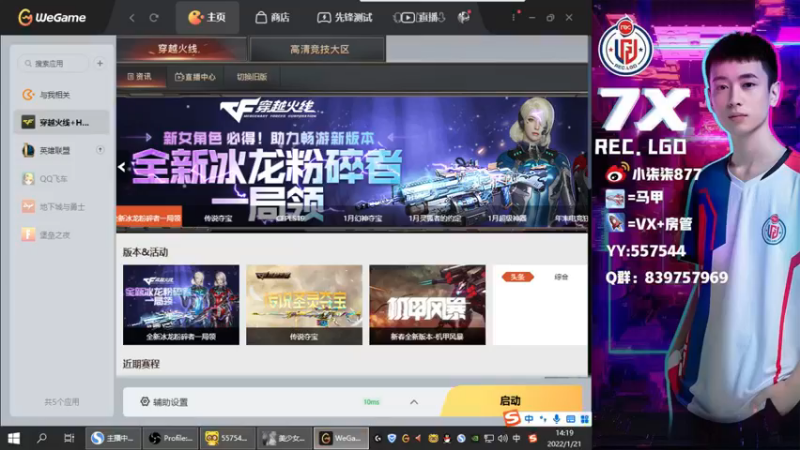Expand the panel with the up chevron
This screenshot has width=800, height=450.
click(414, 402)
